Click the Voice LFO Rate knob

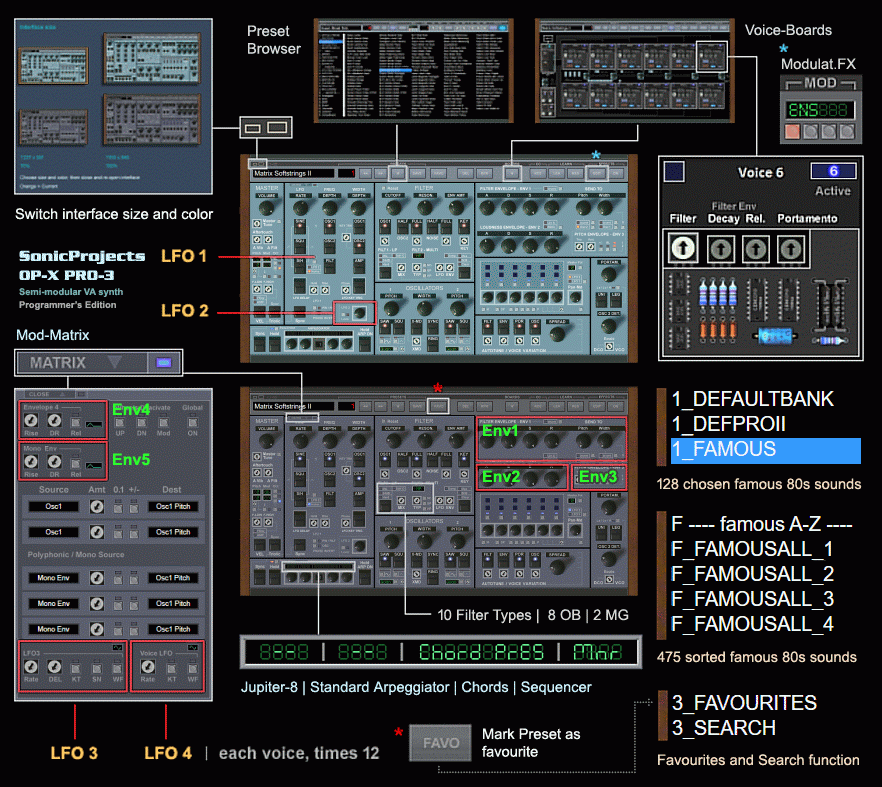coord(149,665)
